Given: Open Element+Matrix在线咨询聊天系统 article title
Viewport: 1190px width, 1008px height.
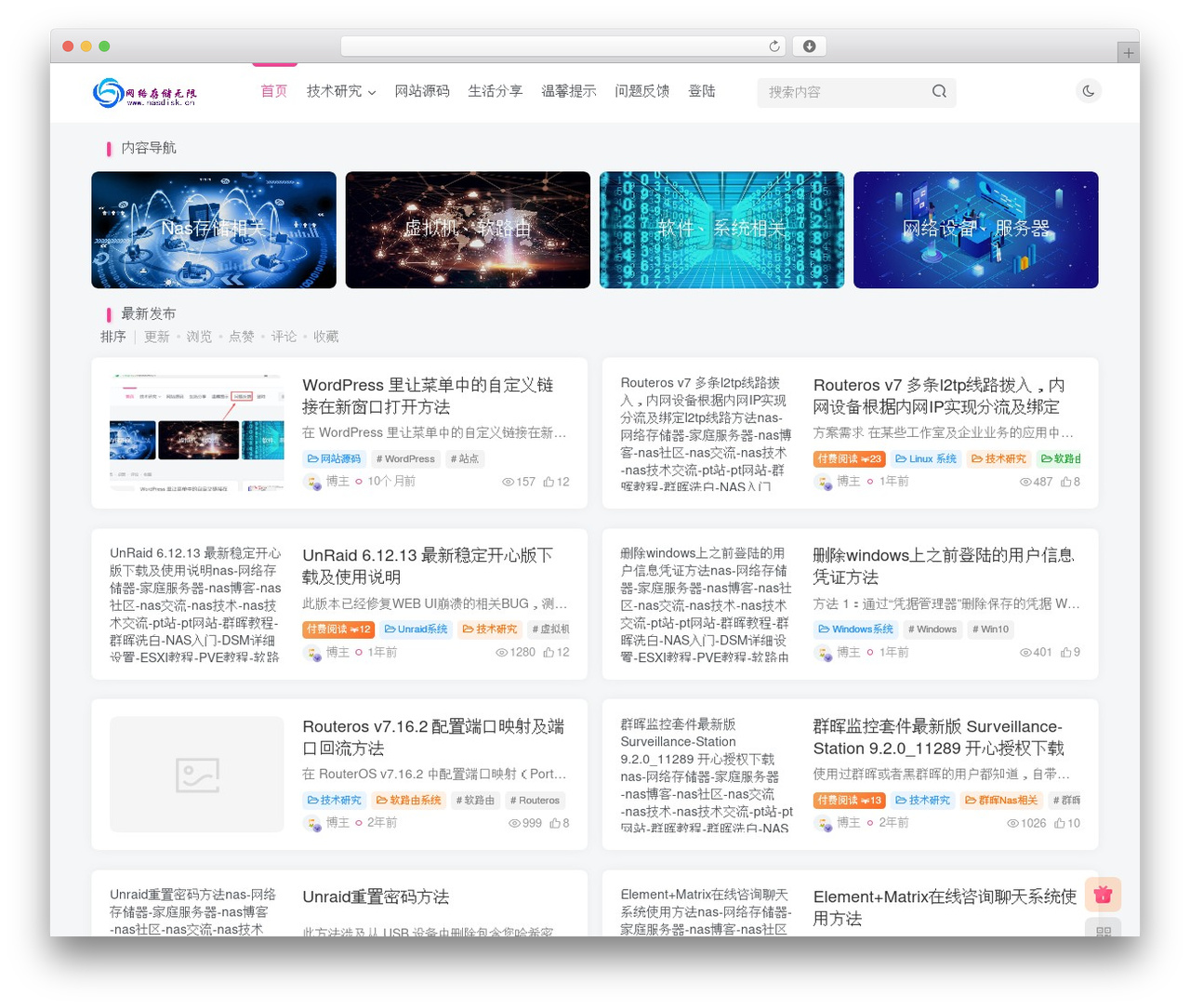Looking at the screenshot, I should pyautogui.click(x=945, y=909).
